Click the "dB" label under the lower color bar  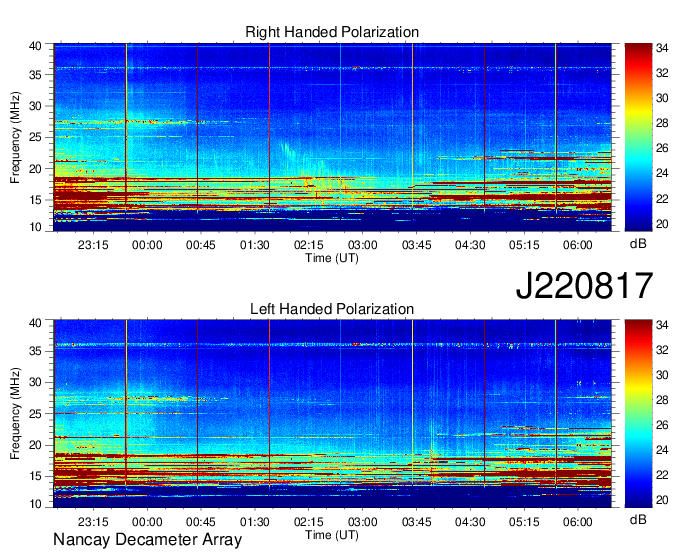pyautogui.click(x=638, y=520)
